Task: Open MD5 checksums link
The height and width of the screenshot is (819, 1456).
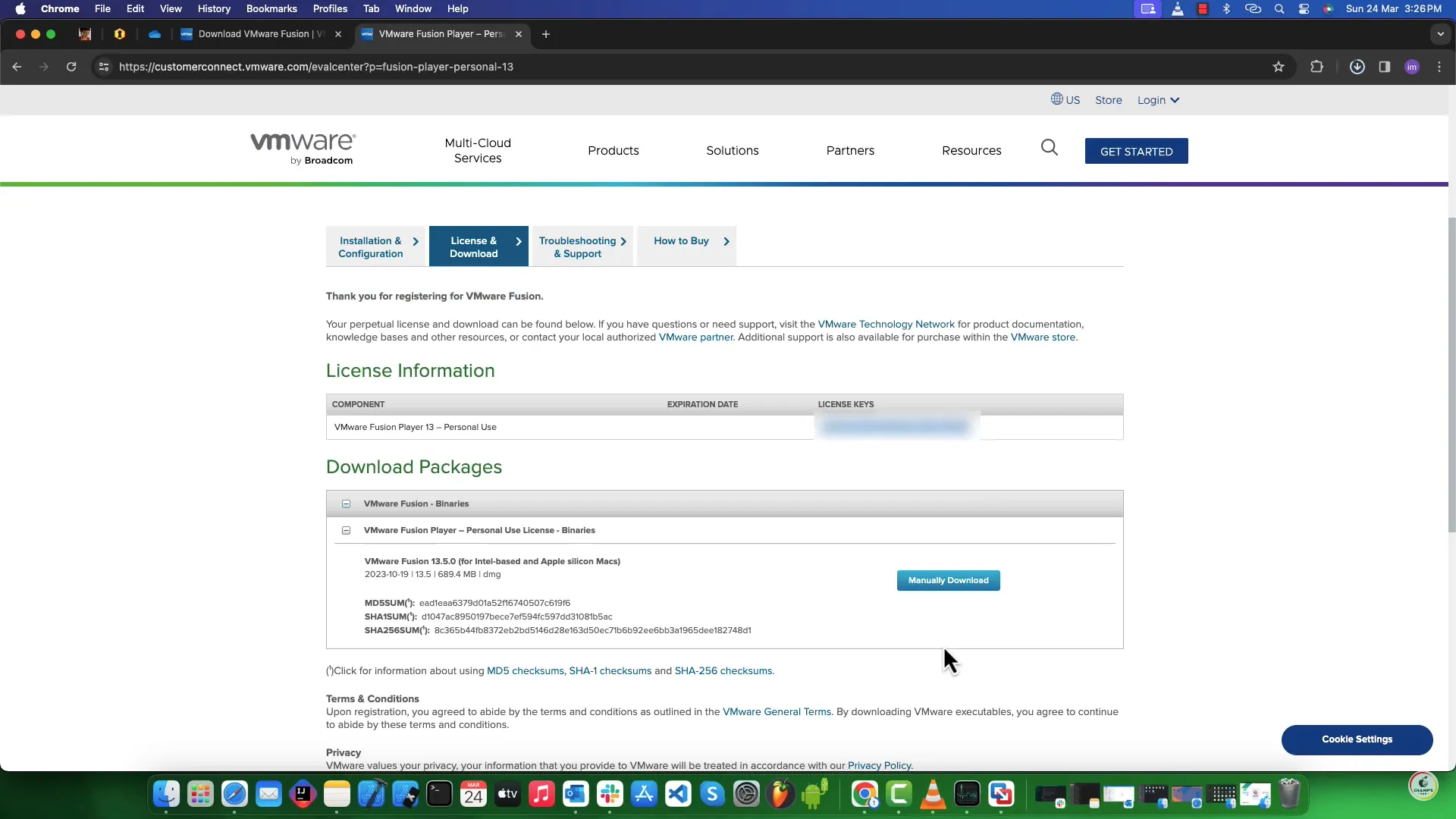Action: point(525,671)
